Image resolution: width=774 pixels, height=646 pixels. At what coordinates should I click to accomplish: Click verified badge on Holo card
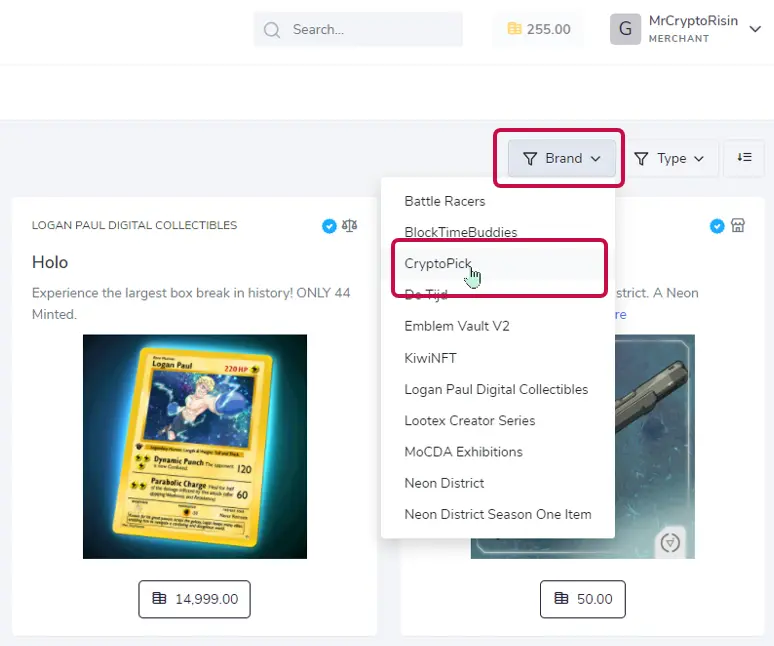click(329, 226)
